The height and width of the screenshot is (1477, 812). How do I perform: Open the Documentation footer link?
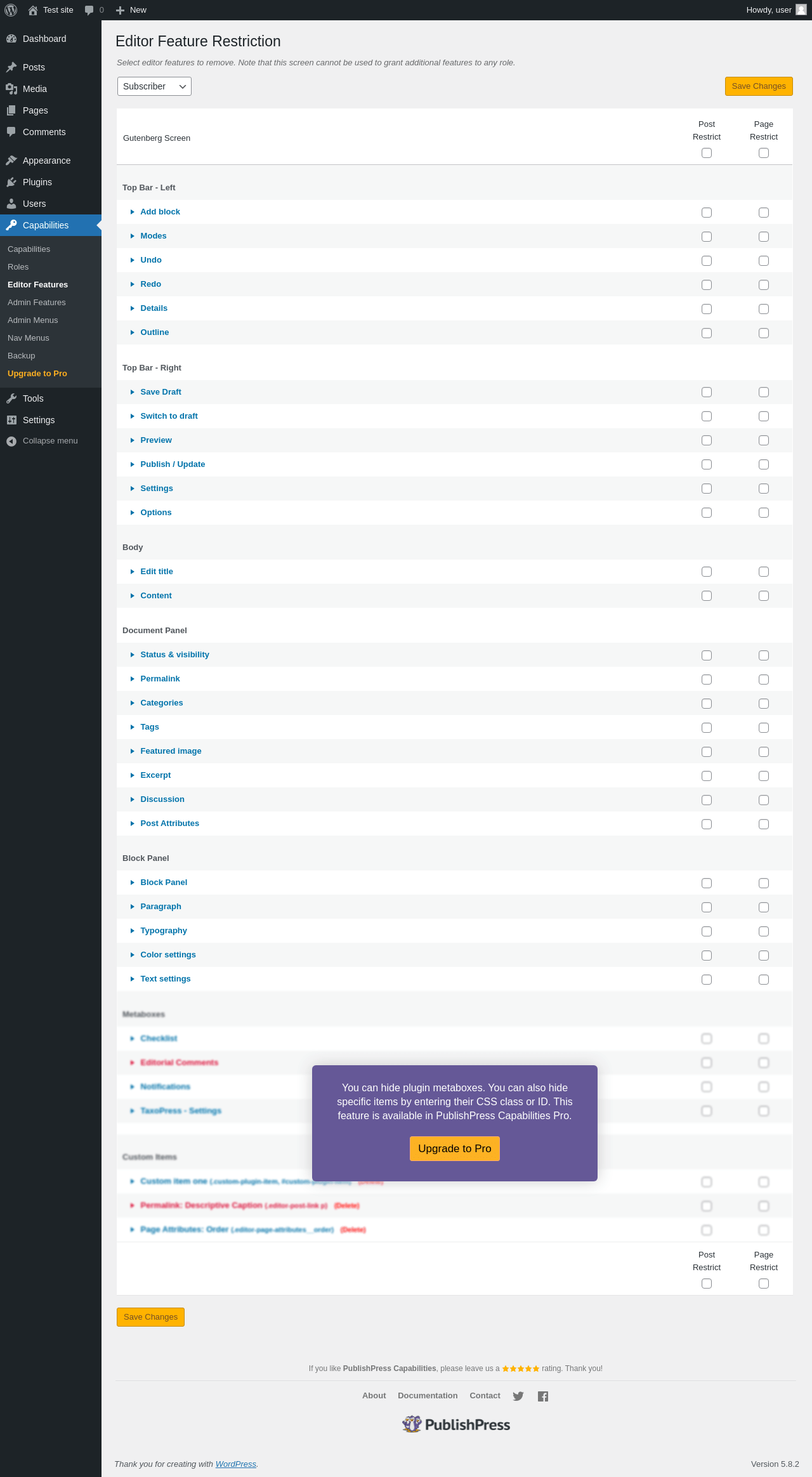click(x=428, y=1396)
